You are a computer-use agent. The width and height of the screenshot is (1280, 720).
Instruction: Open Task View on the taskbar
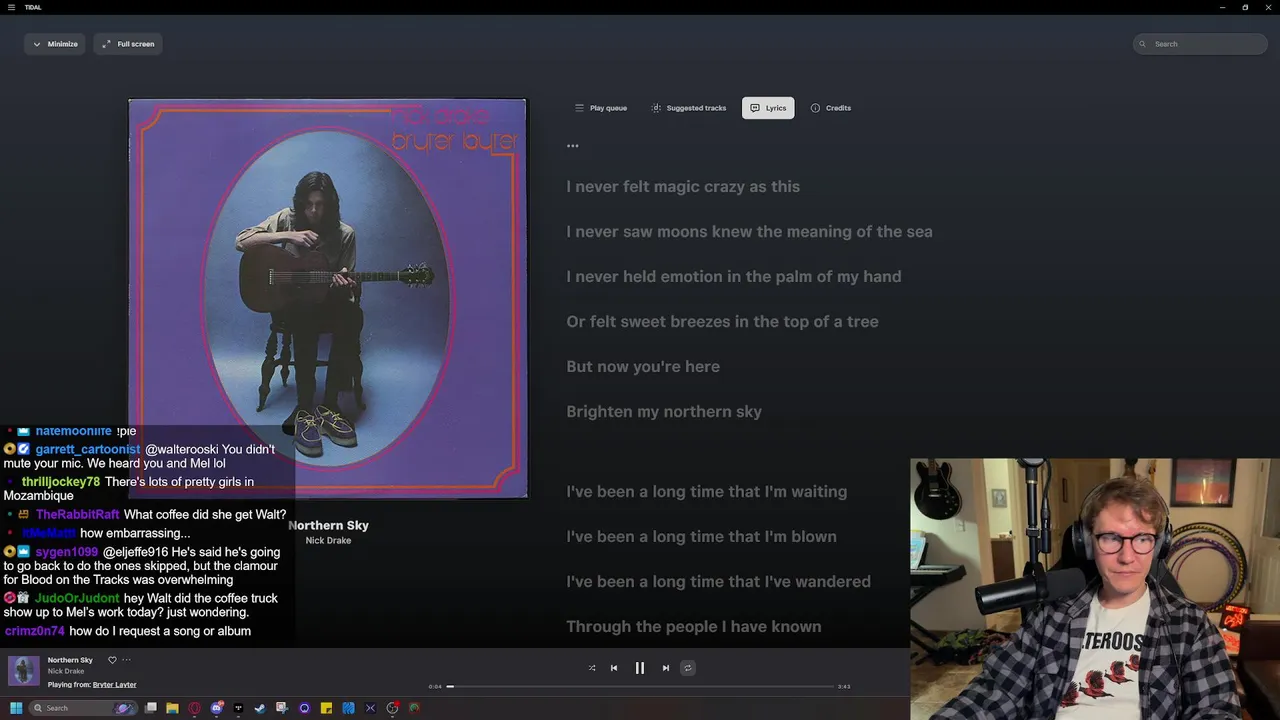151,708
